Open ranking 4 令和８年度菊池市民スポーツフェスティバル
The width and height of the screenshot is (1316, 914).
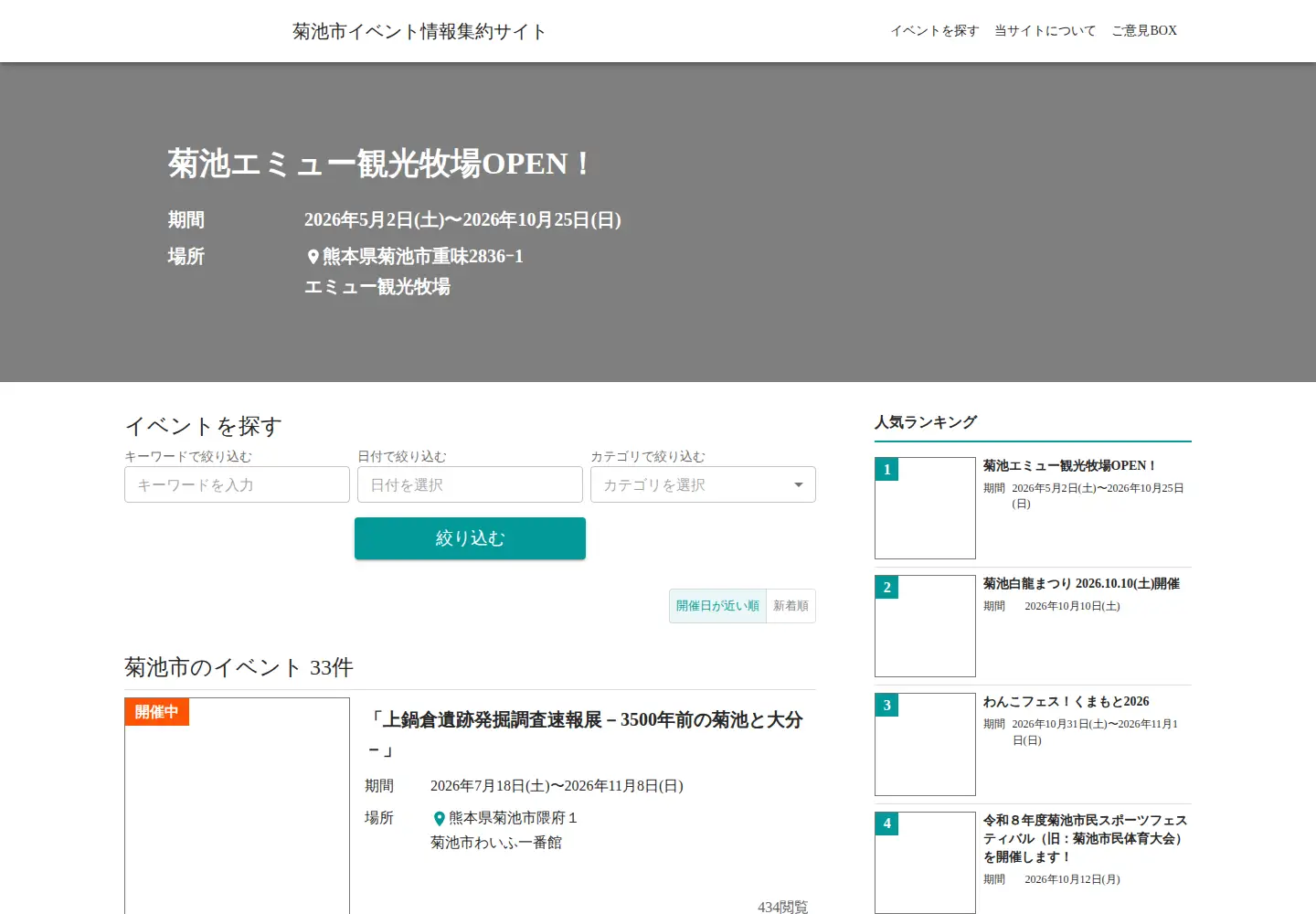(1086, 838)
